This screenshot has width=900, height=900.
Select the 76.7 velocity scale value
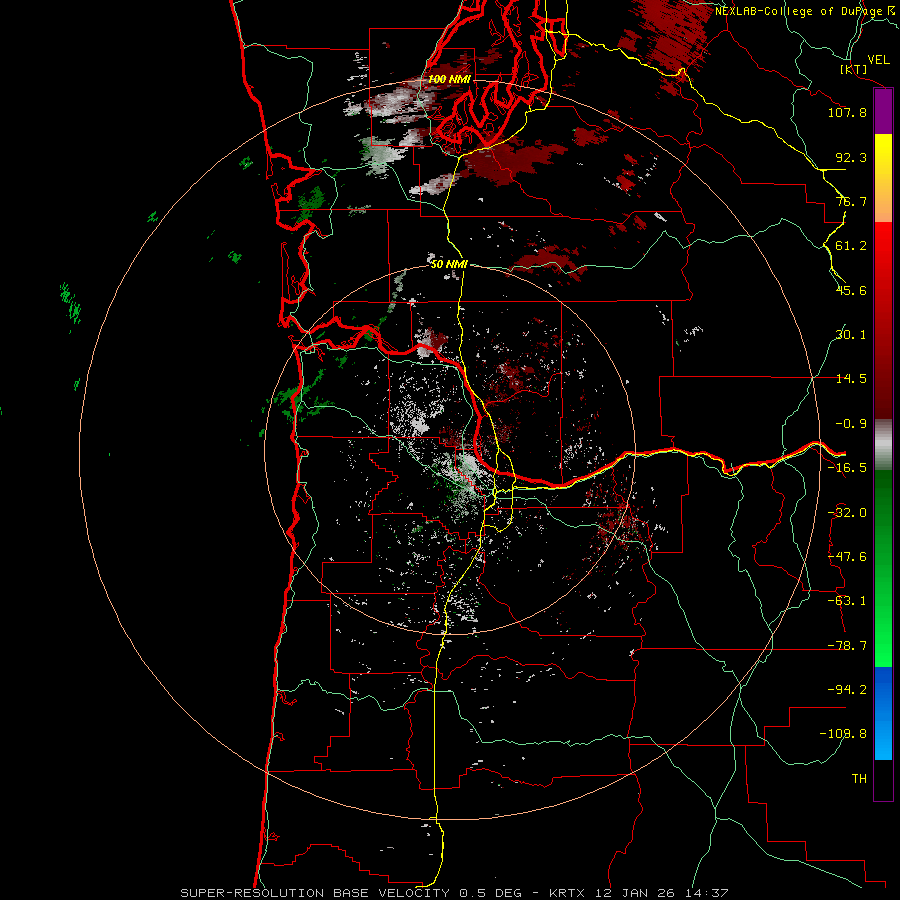coord(851,201)
